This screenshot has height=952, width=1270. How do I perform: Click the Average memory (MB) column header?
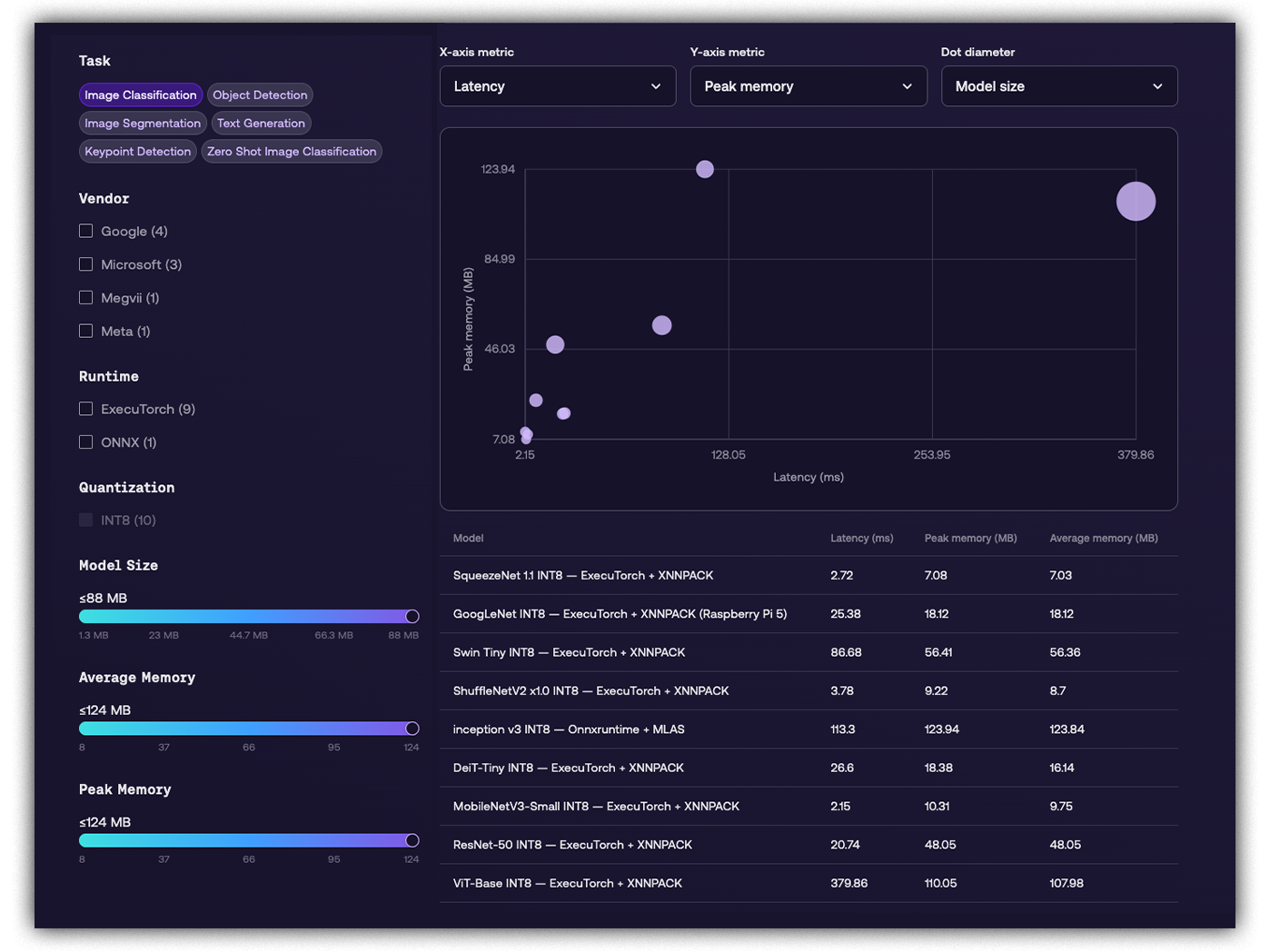1104,539
